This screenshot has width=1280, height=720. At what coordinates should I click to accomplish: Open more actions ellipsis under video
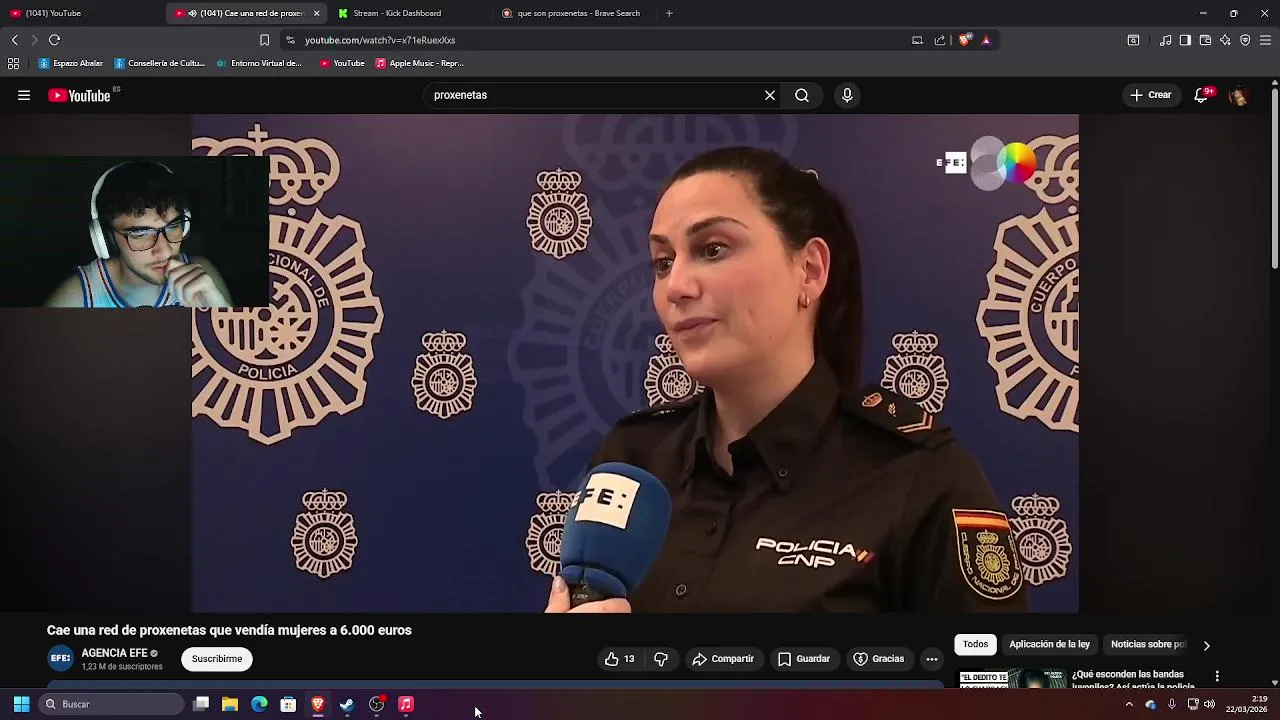pyautogui.click(x=932, y=659)
